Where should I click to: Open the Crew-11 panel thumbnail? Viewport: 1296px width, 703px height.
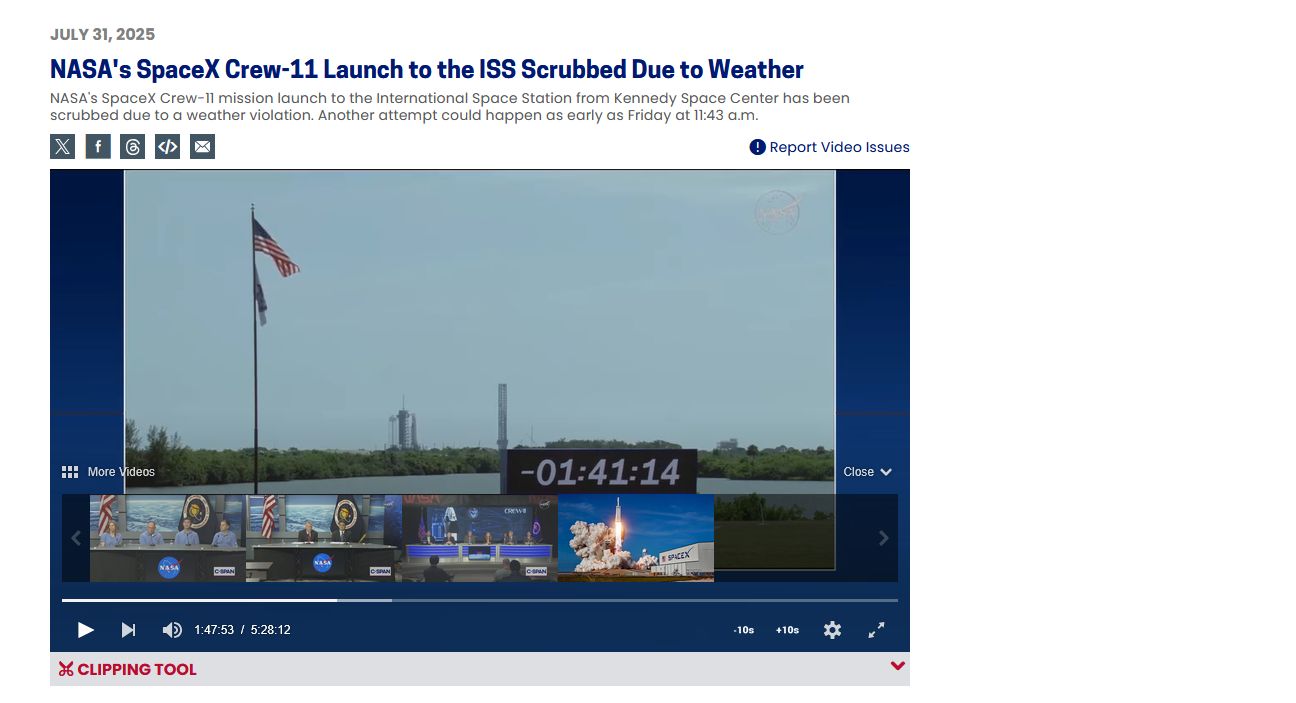coord(480,538)
